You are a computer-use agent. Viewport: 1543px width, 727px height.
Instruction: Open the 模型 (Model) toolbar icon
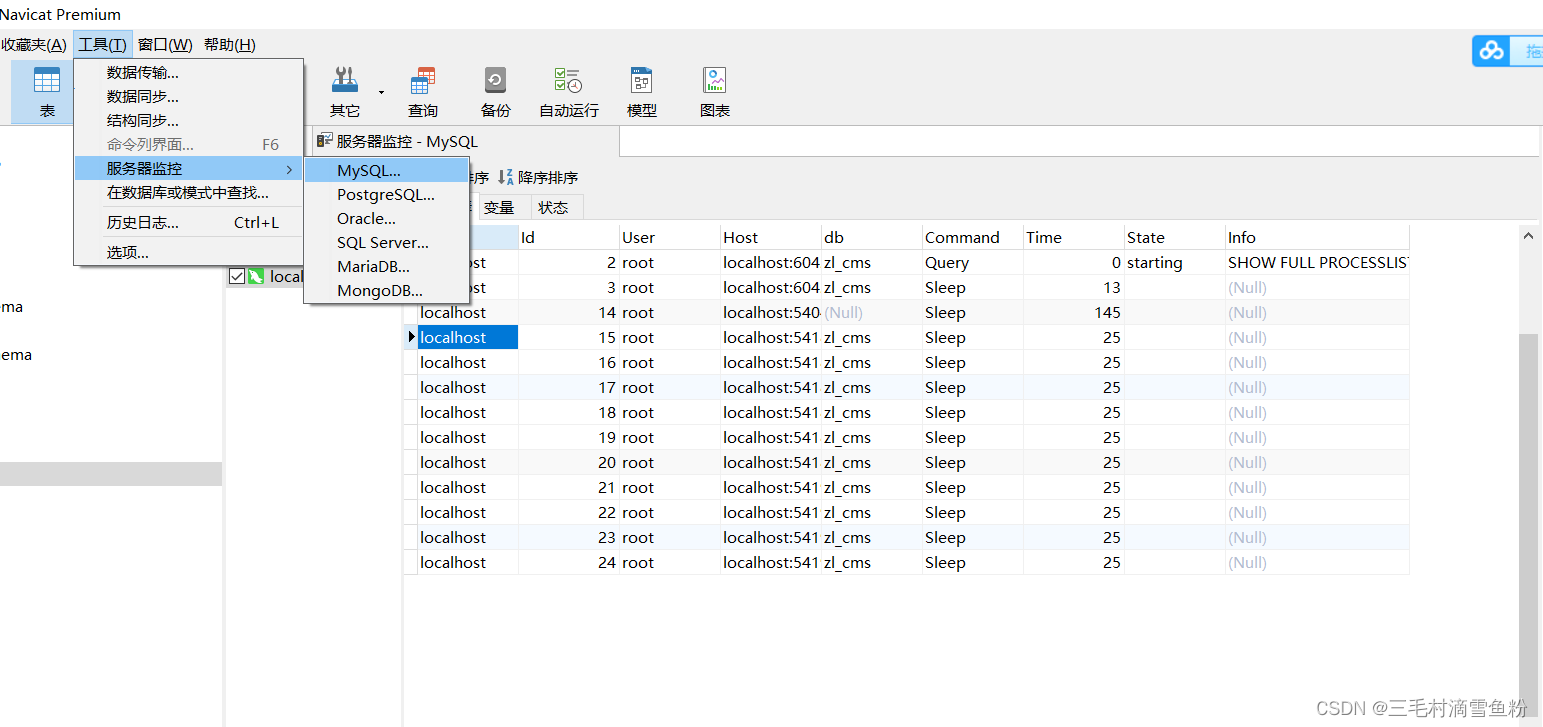coord(642,92)
